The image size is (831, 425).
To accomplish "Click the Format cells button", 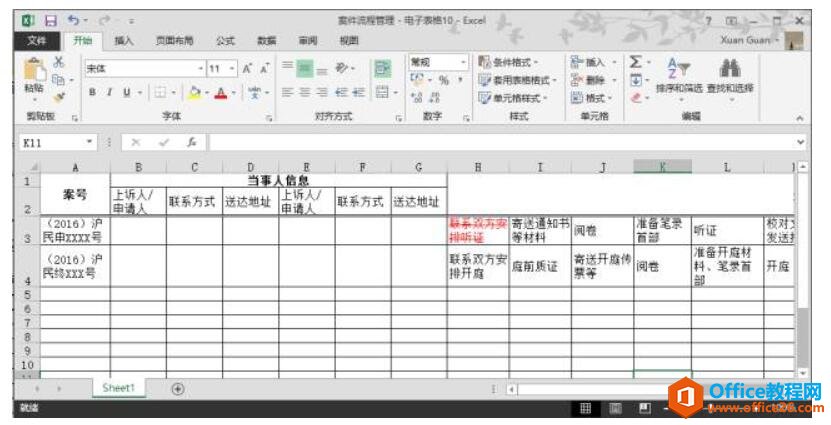I will (591, 98).
